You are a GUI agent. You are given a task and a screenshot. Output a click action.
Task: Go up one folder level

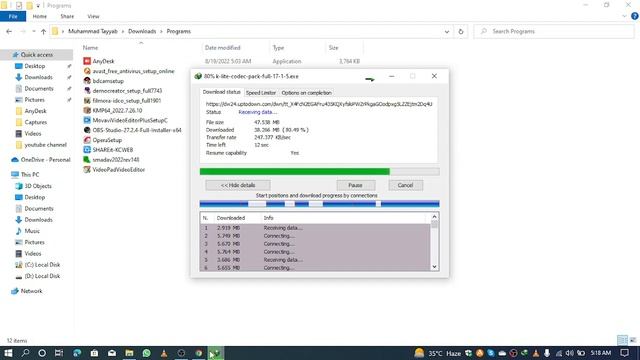[x=43, y=31]
